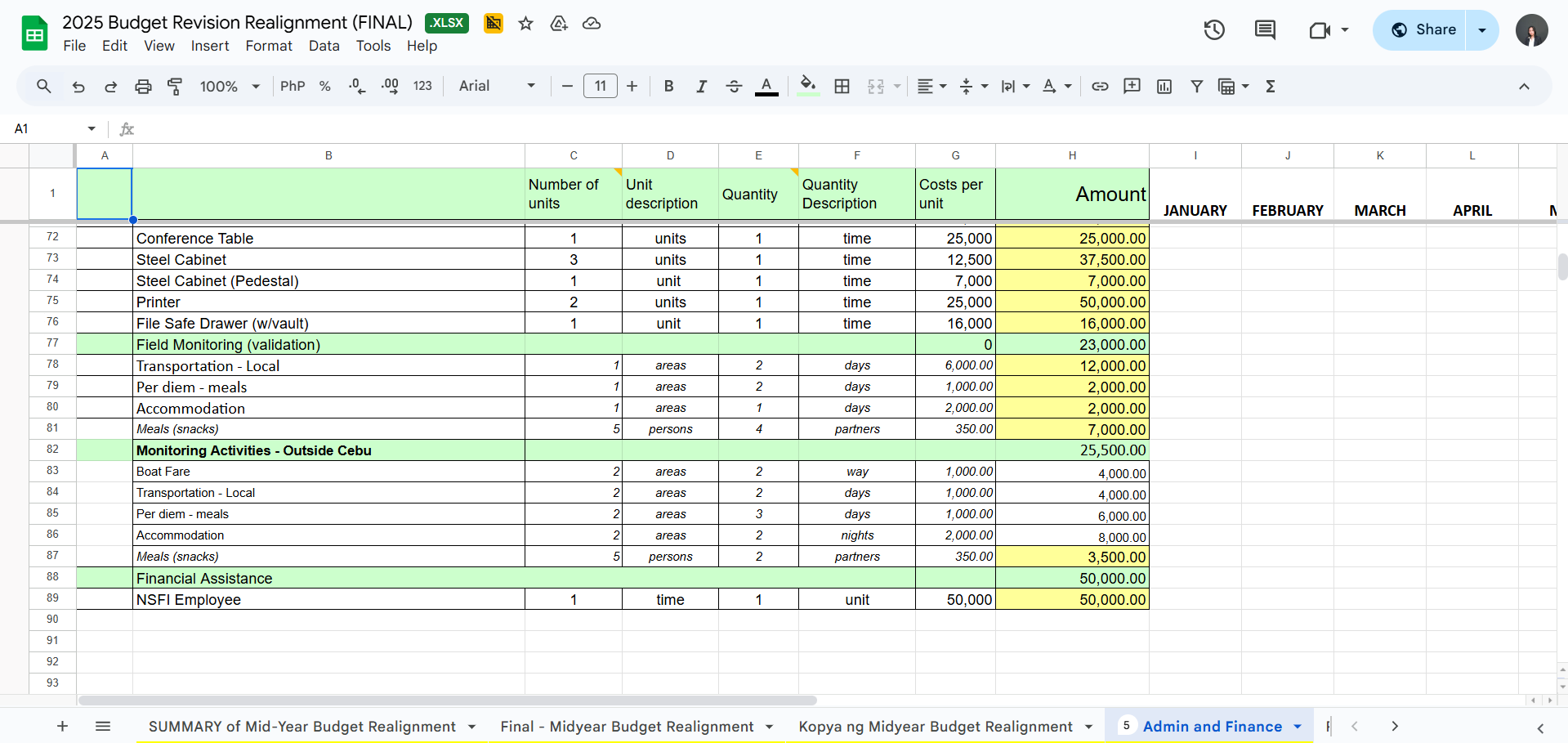The image size is (1568, 743).
Task: Click the borders icon in toolbar
Action: click(842, 86)
